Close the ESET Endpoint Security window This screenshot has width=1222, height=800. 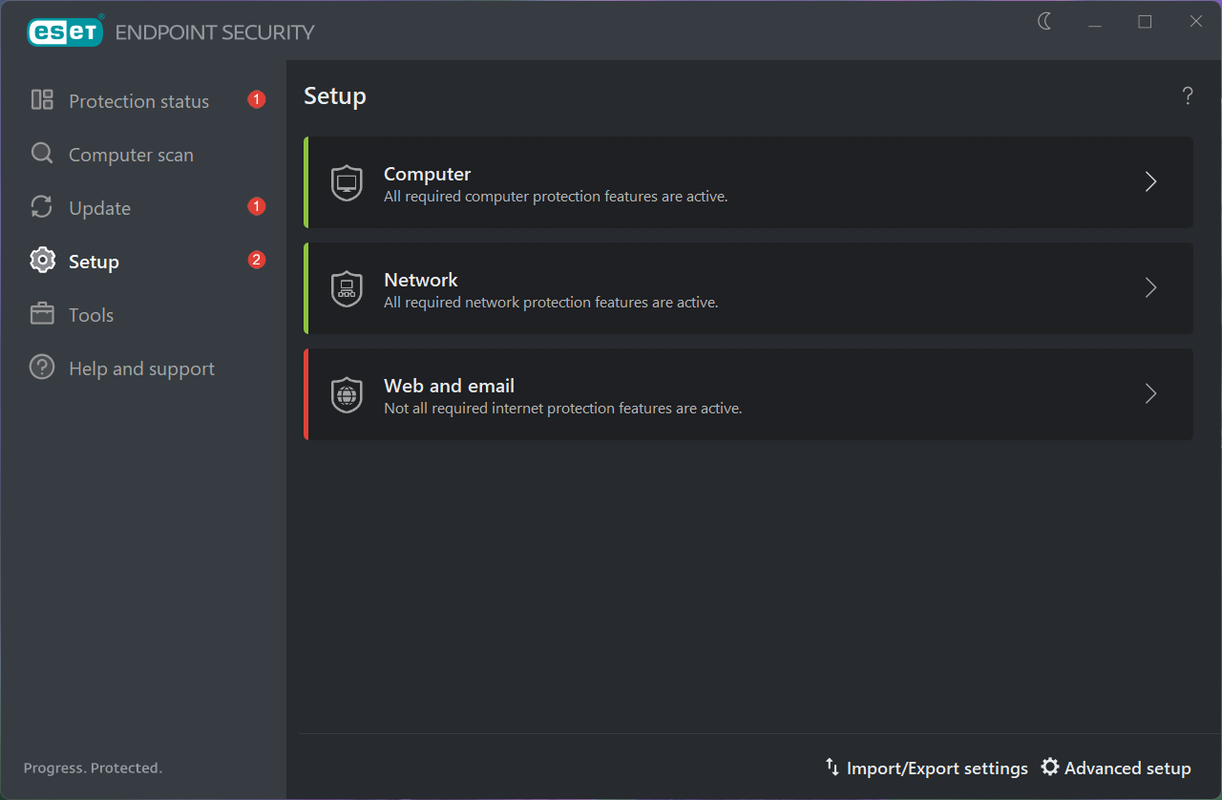click(x=1196, y=22)
